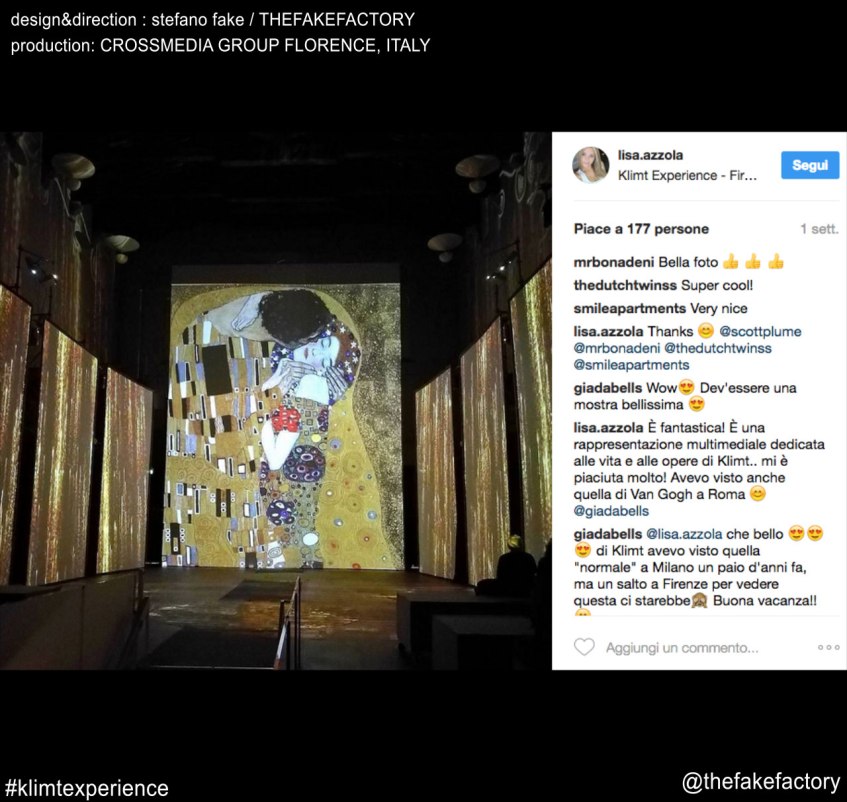Follow the @lisa.azzola mention in the last comment

pos(684,534)
